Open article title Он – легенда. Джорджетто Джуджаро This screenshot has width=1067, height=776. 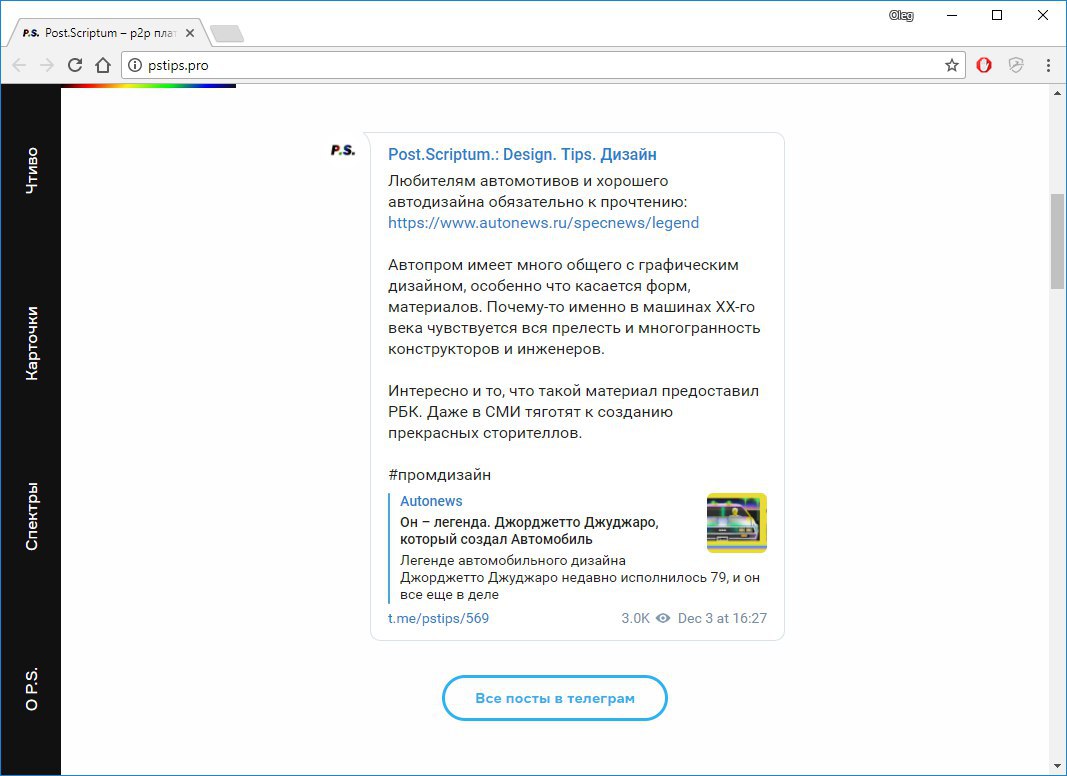click(x=529, y=530)
